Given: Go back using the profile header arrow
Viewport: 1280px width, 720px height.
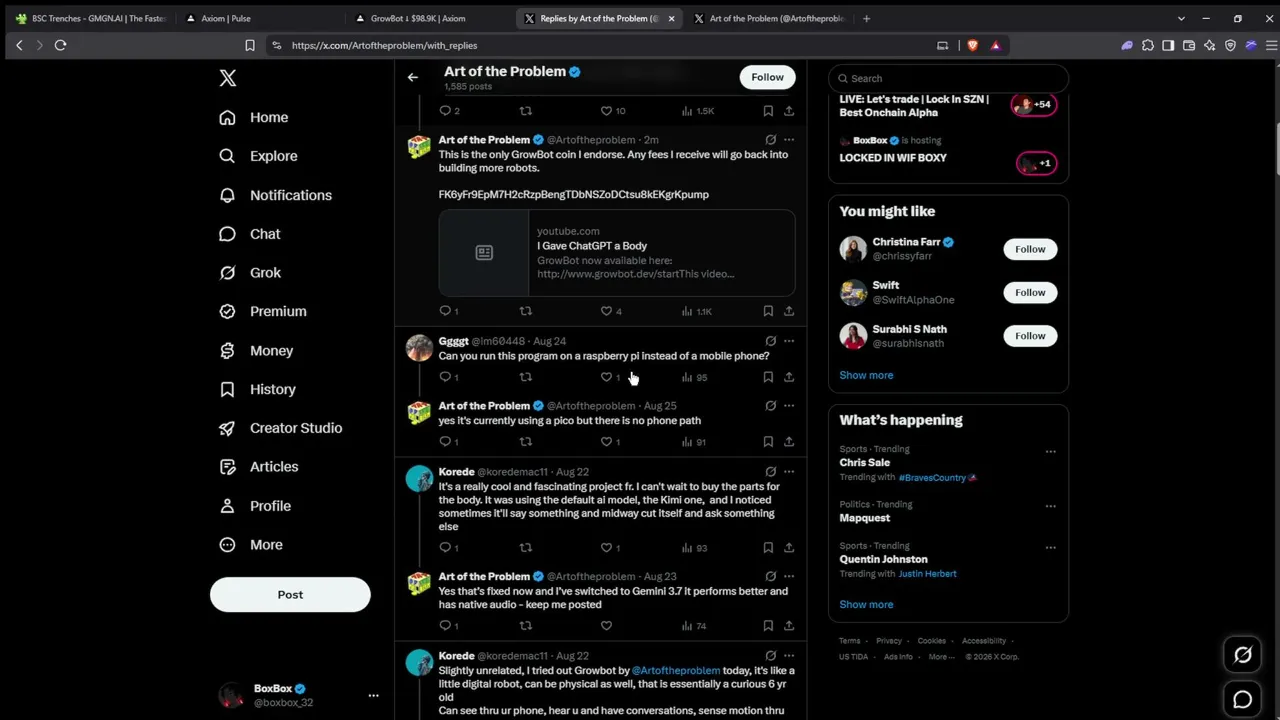Looking at the screenshot, I should 412,77.
